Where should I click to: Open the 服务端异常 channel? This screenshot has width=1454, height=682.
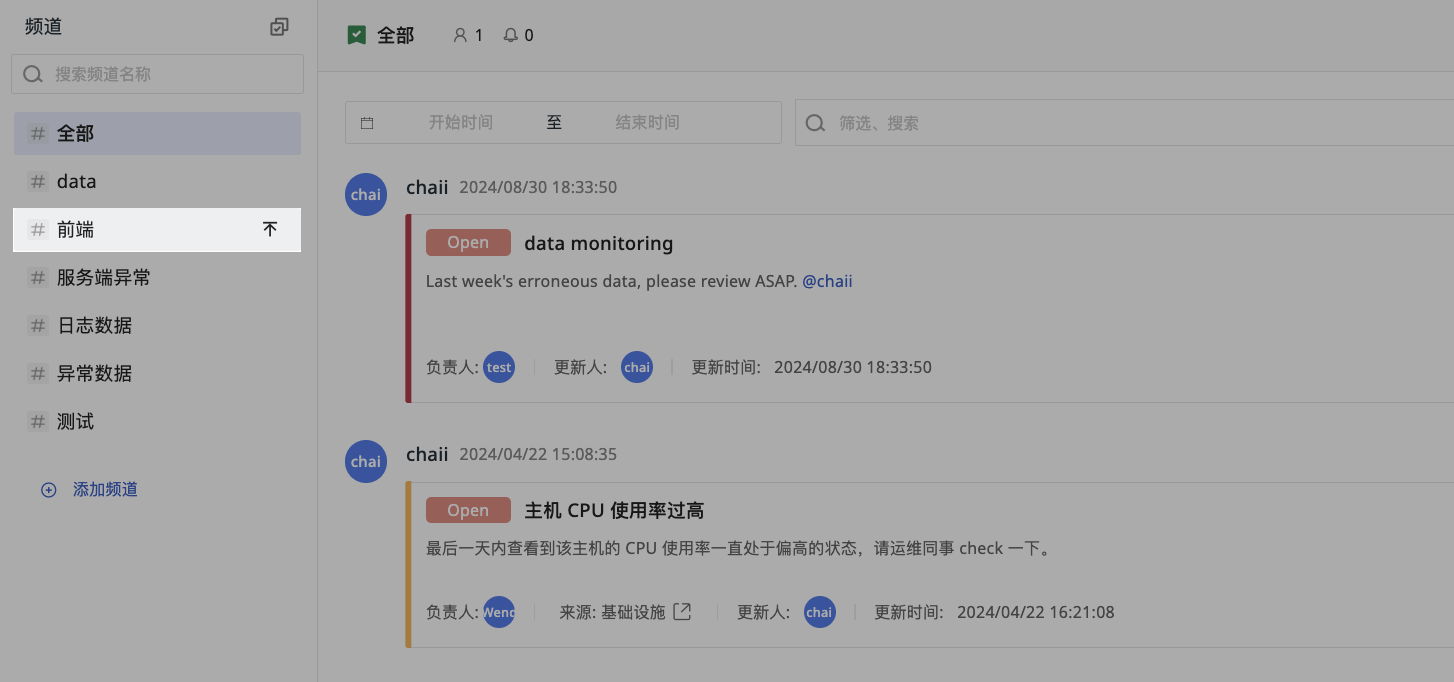coord(157,277)
